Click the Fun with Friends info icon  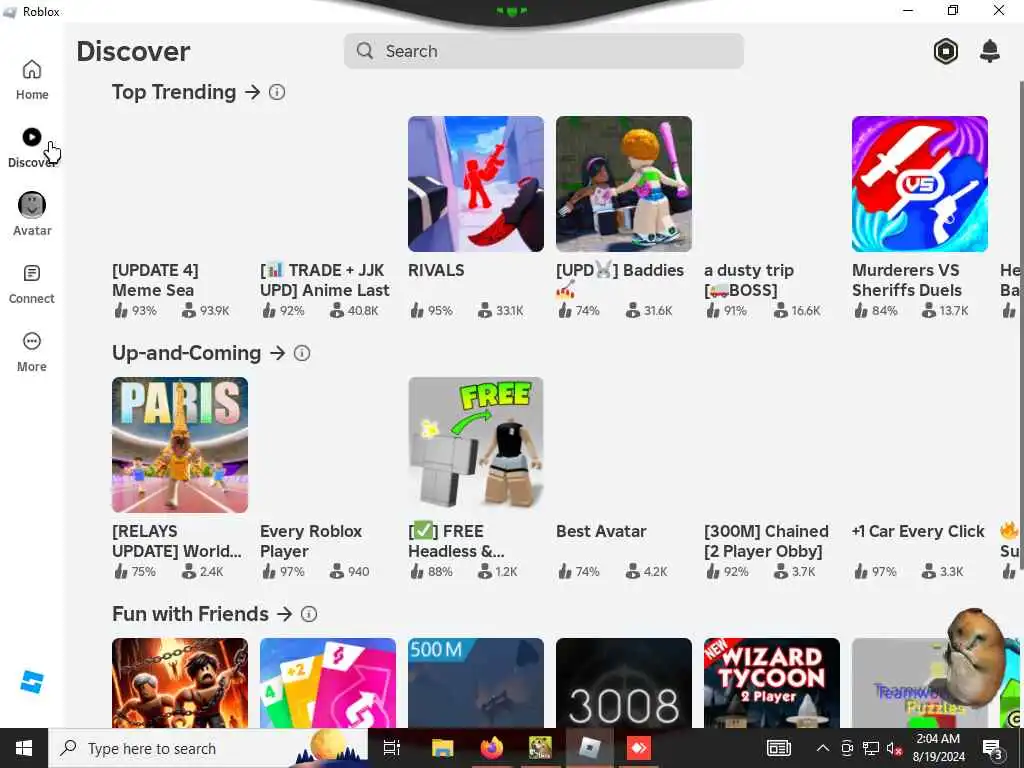click(309, 614)
